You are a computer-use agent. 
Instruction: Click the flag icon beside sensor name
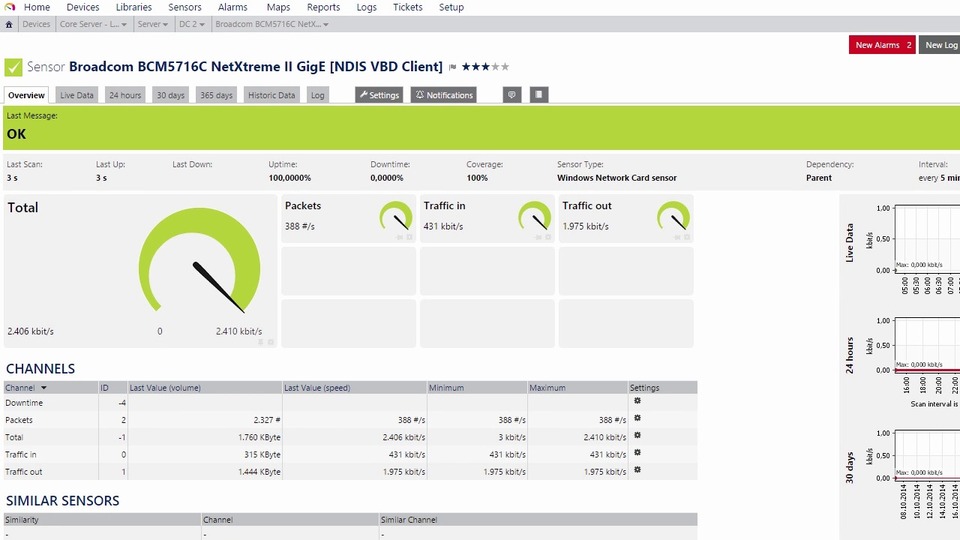[452, 67]
